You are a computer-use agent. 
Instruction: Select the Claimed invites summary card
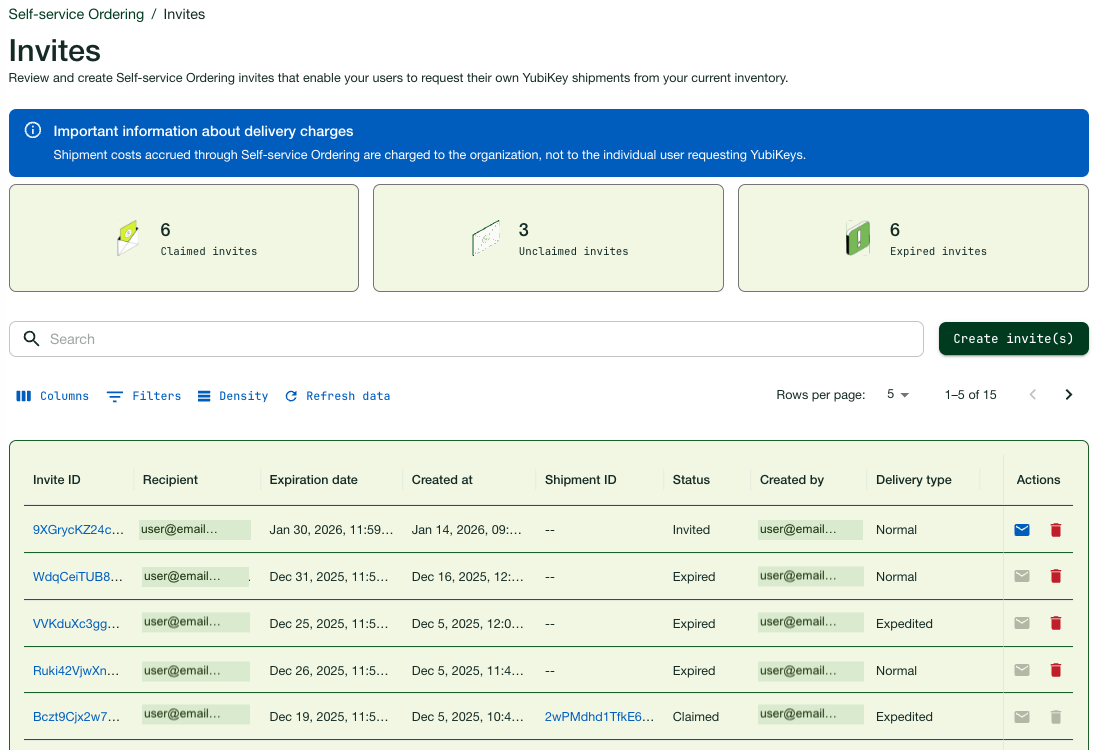click(184, 239)
